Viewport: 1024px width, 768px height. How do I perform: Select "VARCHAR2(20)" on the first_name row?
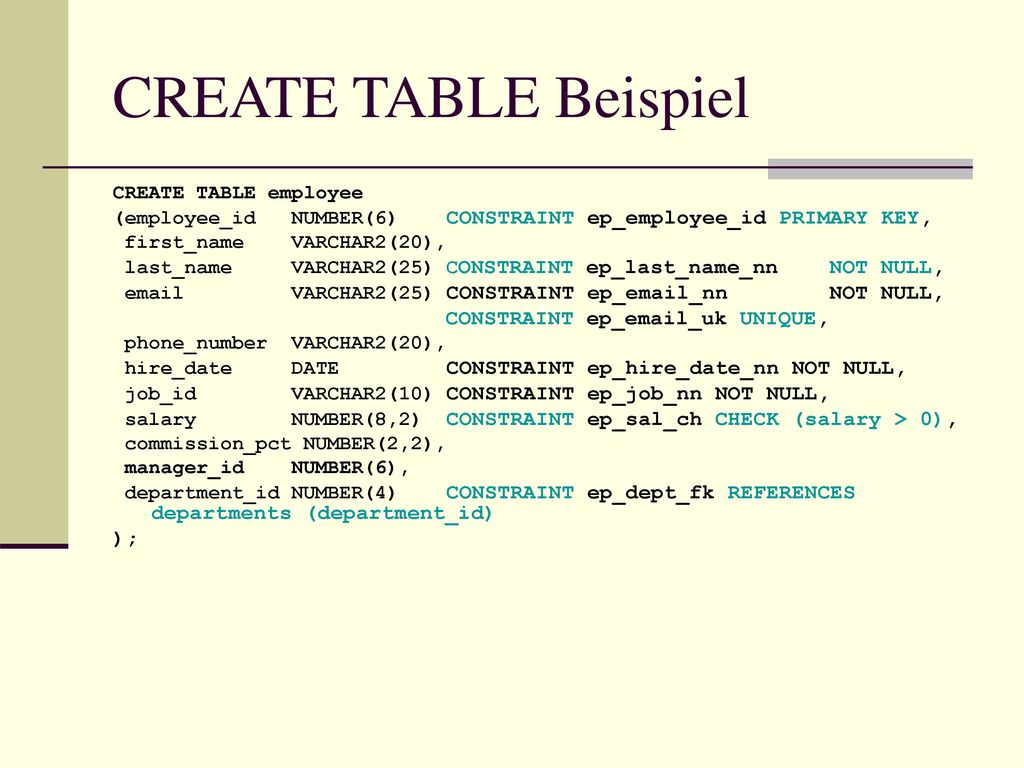(x=361, y=242)
